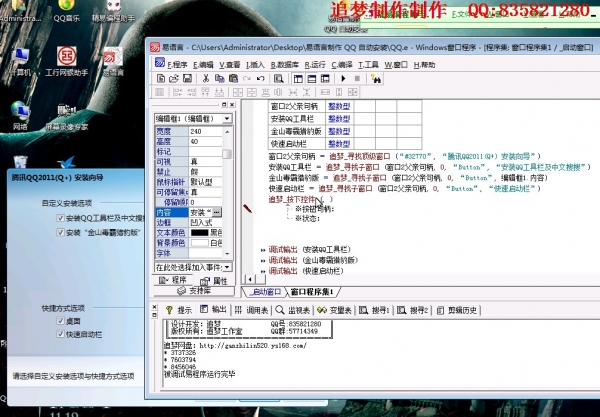Click the second window-layout toolbar icon

pos(311,78)
